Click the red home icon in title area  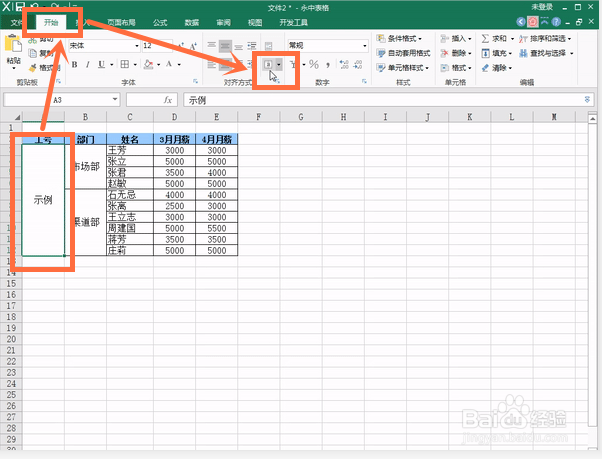pos(533,22)
